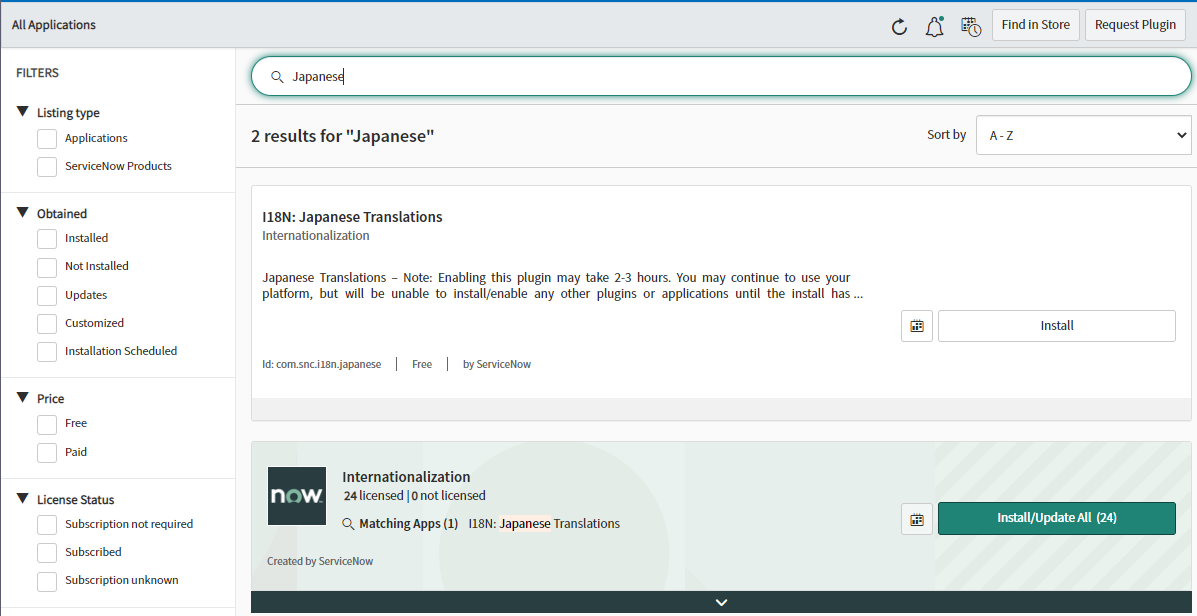Click the Matching Apps (1) label
The height and width of the screenshot is (616, 1197).
[x=408, y=524]
